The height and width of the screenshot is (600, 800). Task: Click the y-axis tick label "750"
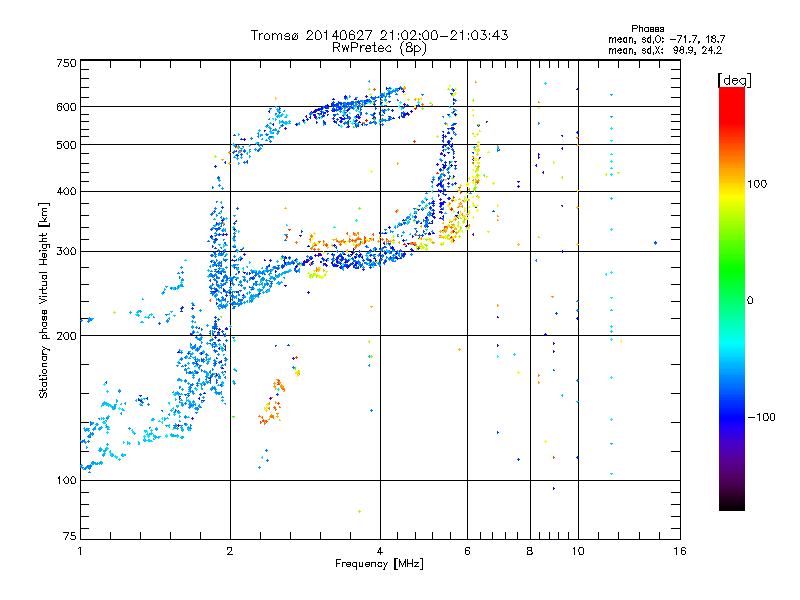coord(66,63)
